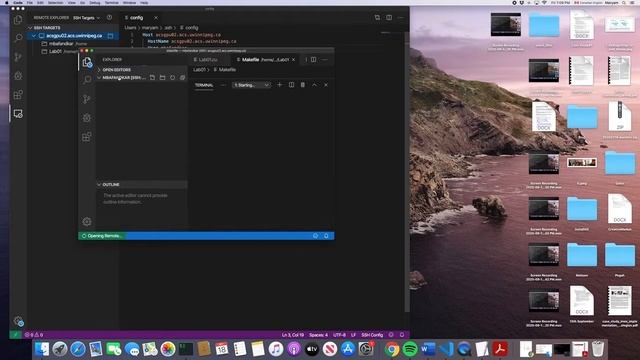Screen dimensions: 640x360
Task: Open Search in the front window activity bar
Action: click(x=87, y=80)
